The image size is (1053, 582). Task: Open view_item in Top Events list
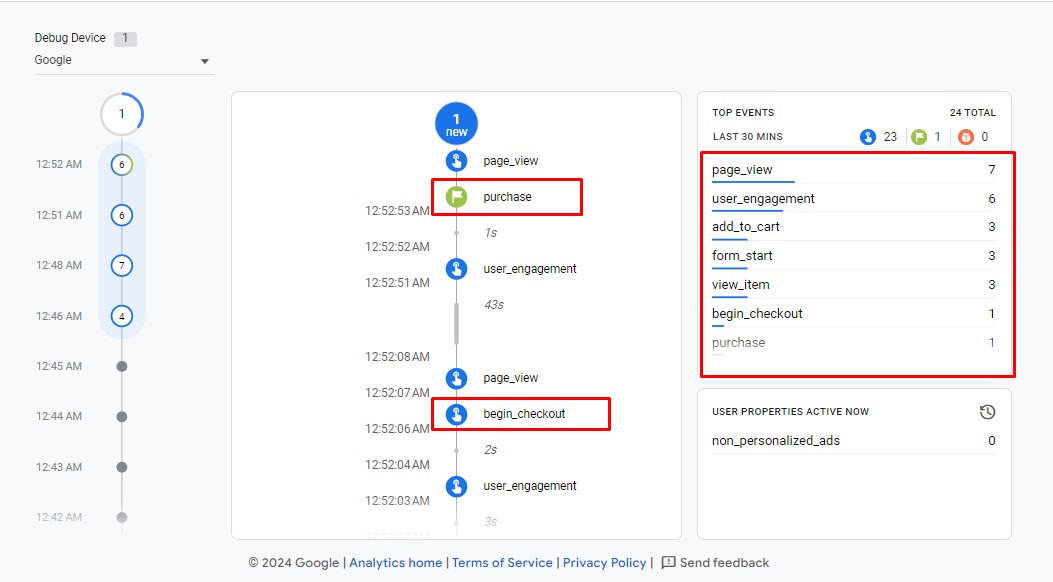point(741,285)
